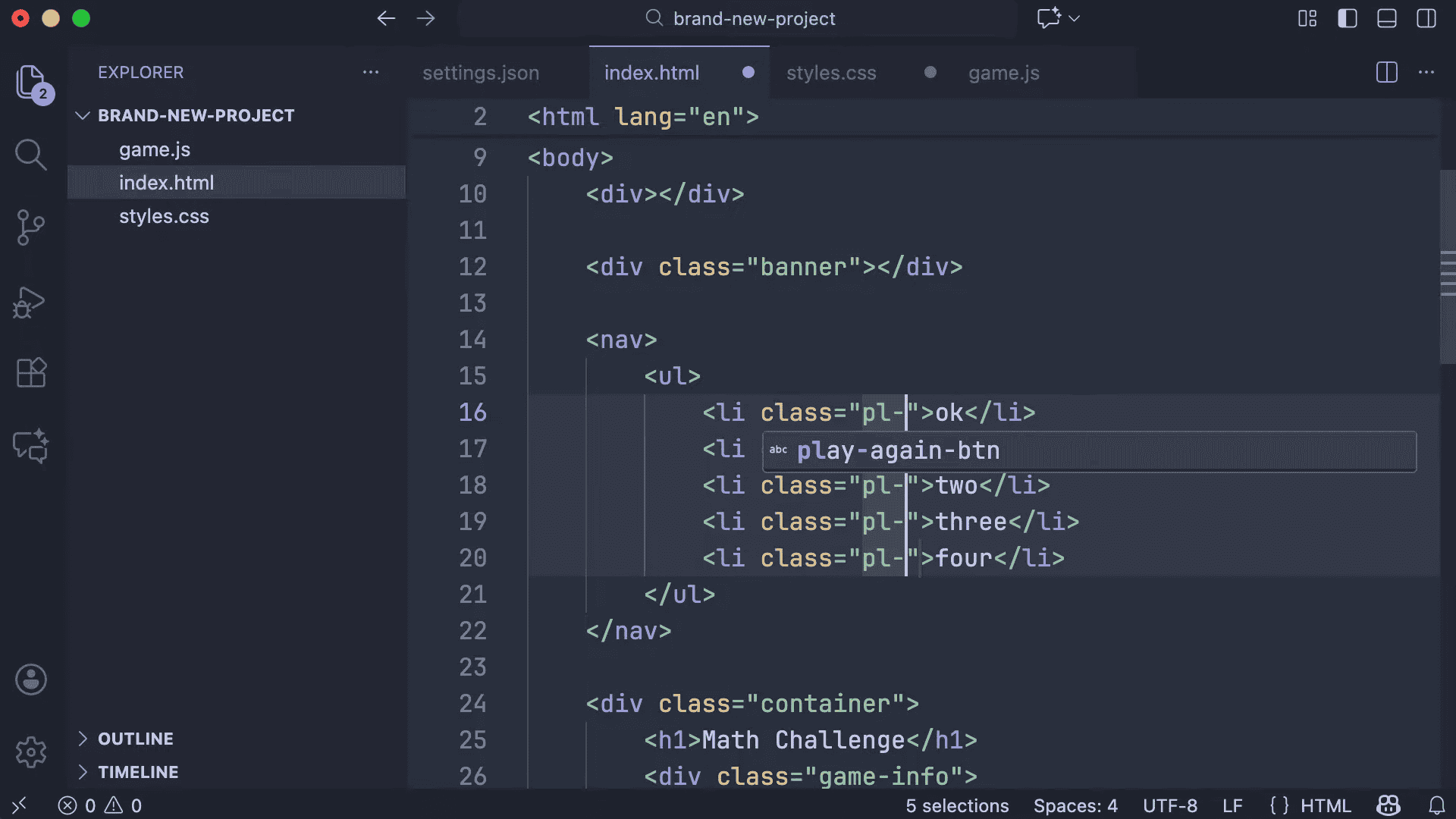The height and width of the screenshot is (819, 1456).
Task: Open Source Control view
Action: pyautogui.click(x=30, y=227)
